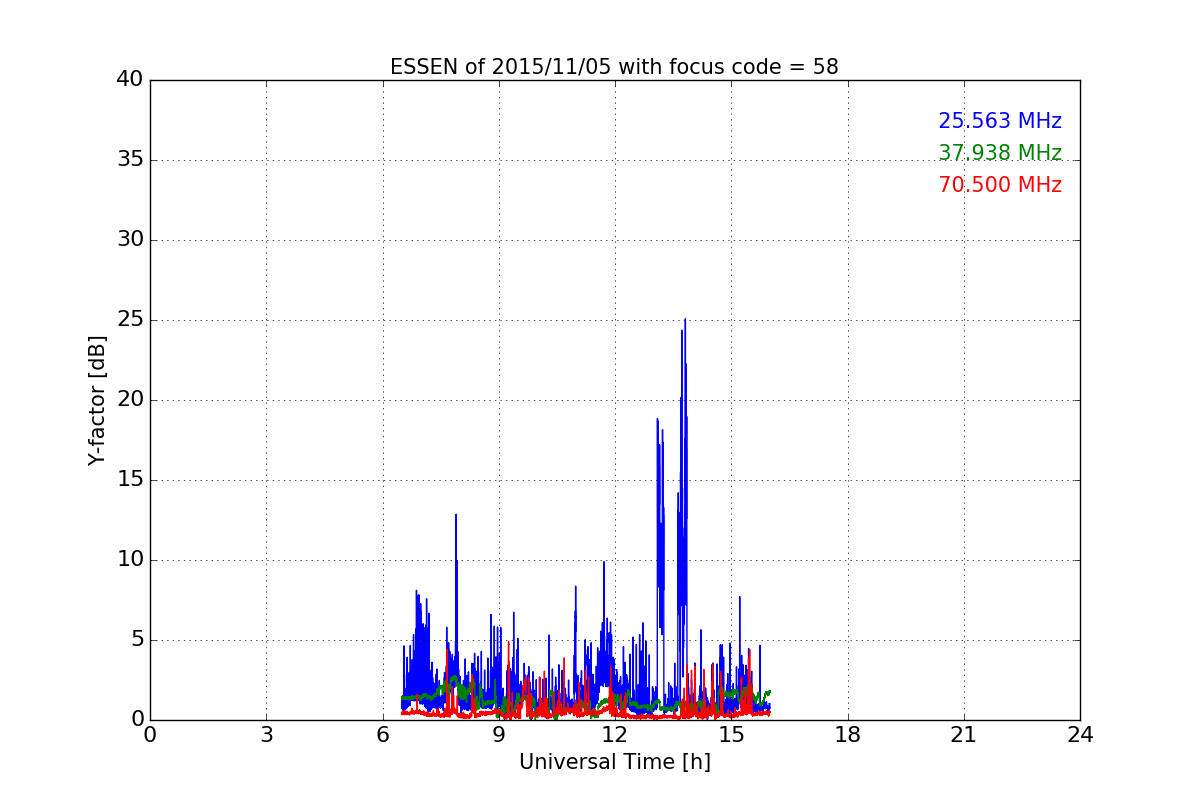The image size is (1200, 800).
Task: Click the x-axis tick label 12
Action: (615, 735)
